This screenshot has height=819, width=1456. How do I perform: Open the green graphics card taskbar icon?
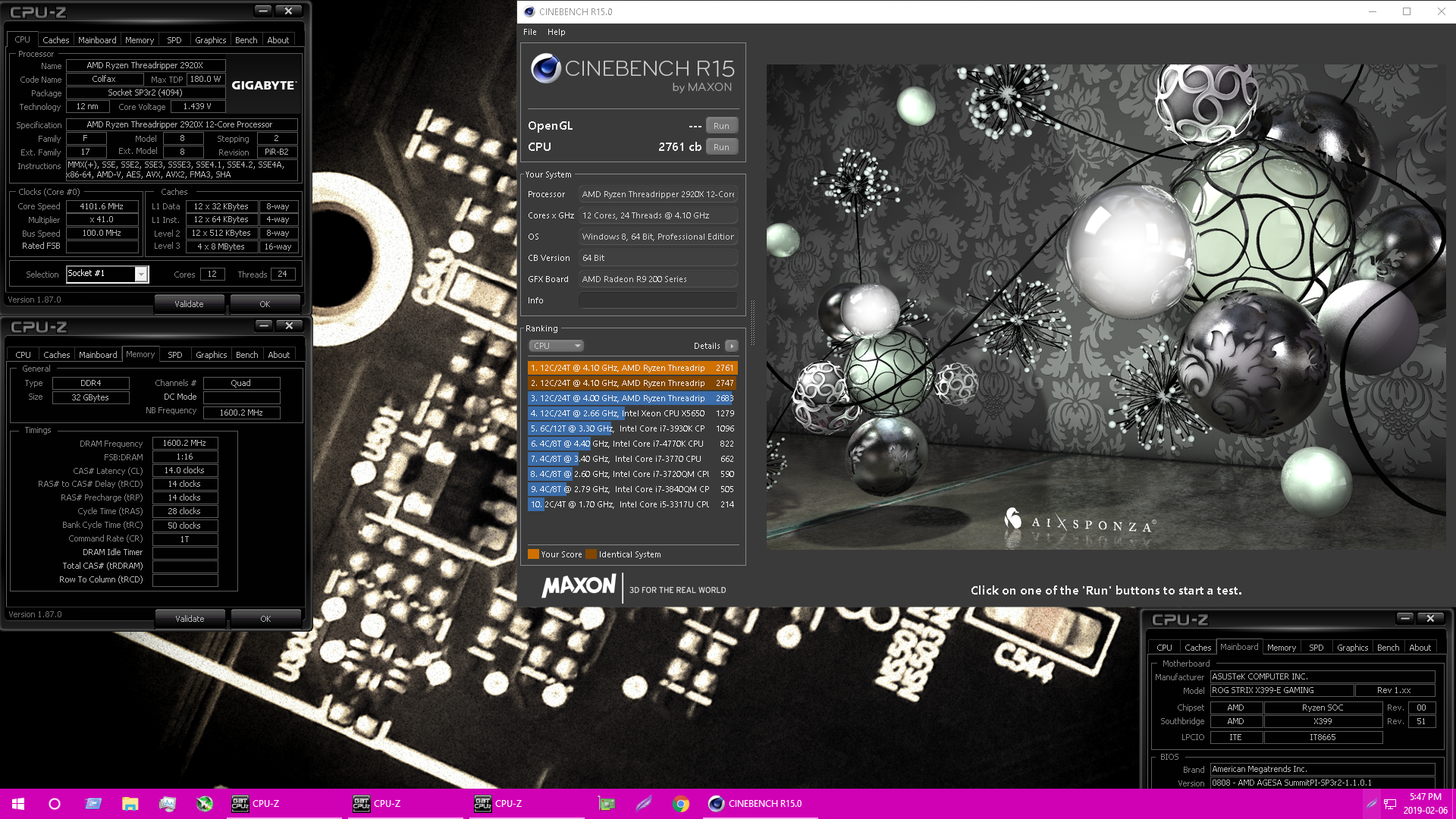pos(606,804)
